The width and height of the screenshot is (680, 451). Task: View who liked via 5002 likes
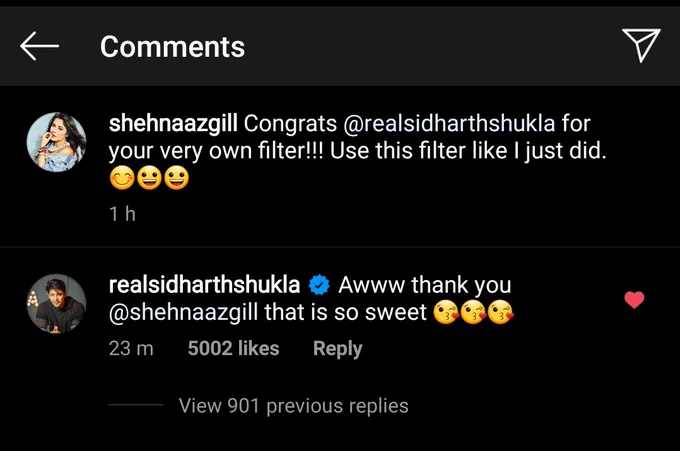[x=233, y=349]
